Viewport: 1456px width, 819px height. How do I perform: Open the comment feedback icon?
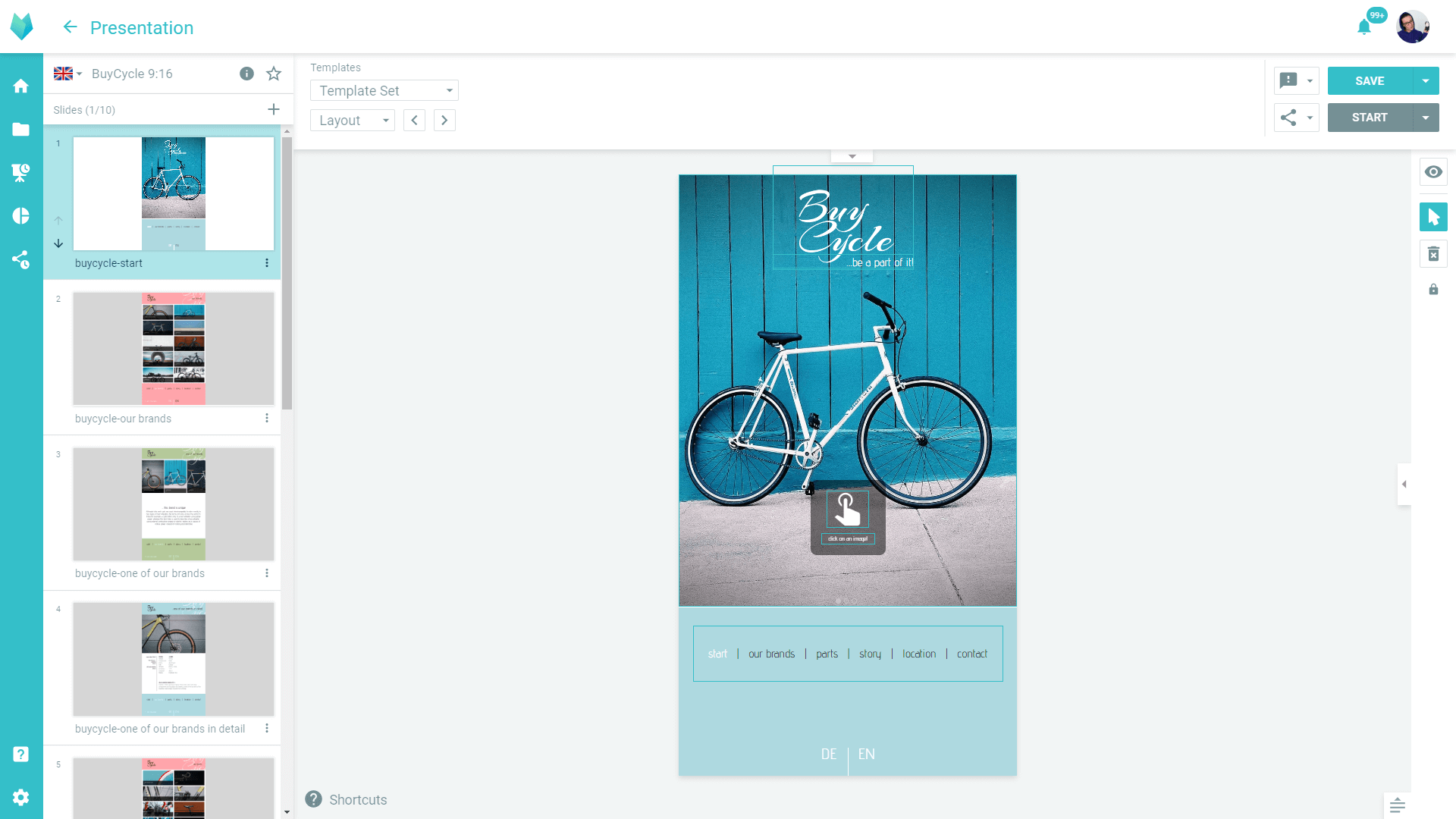pyautogui.click(x=1288, y=80)
